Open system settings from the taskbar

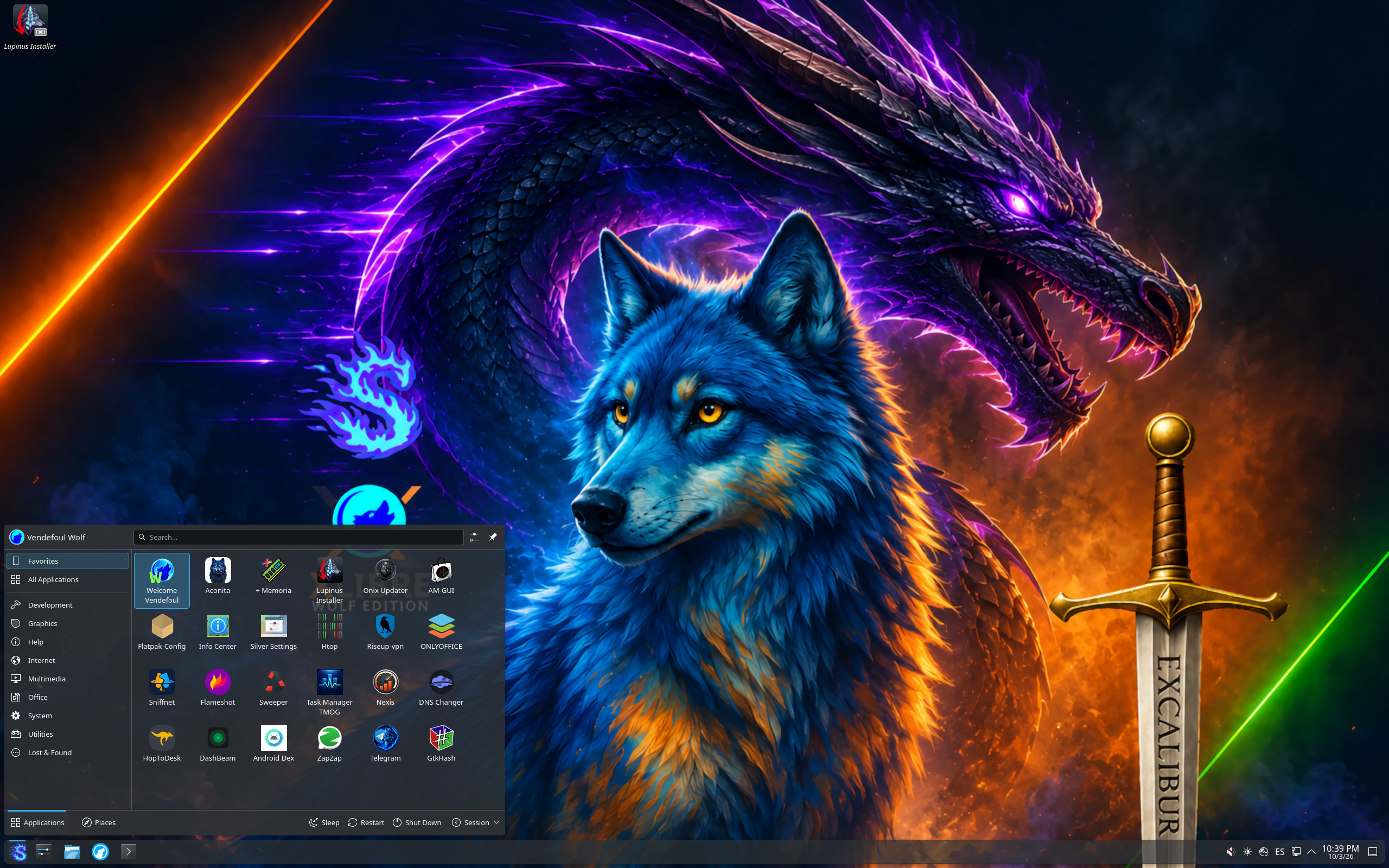[44, 851]
